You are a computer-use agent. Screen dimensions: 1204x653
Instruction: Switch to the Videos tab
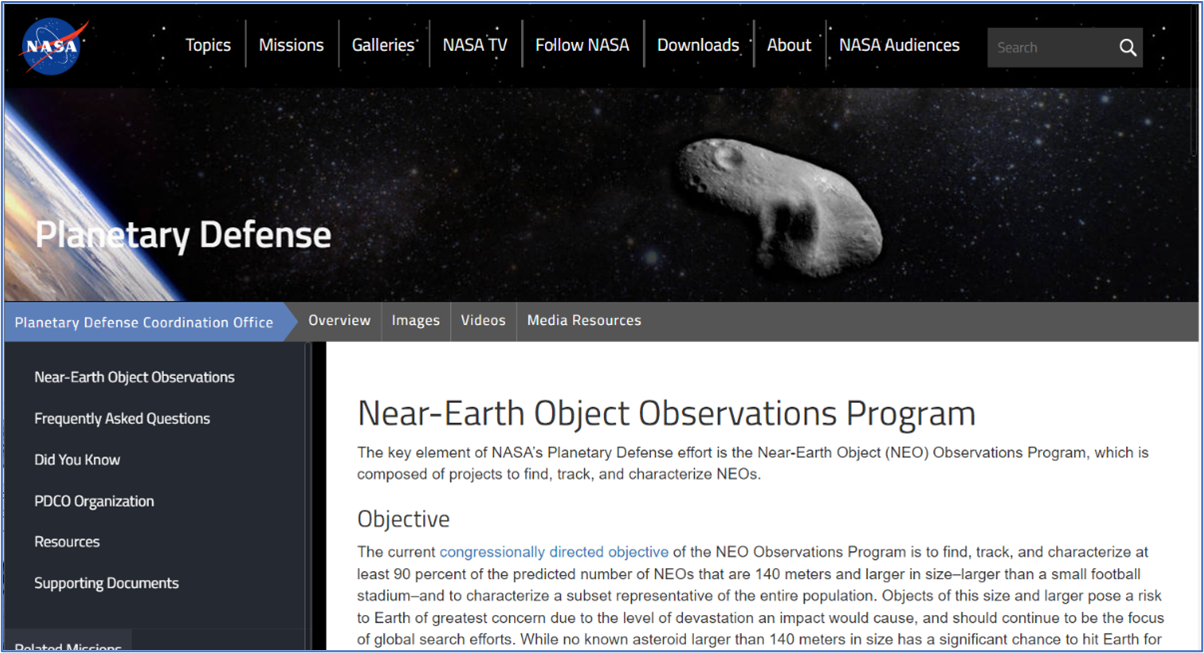483,321
